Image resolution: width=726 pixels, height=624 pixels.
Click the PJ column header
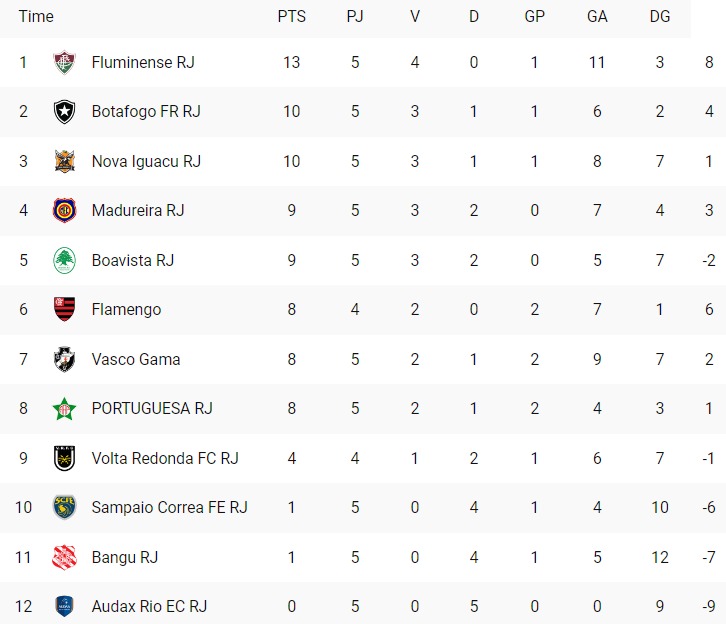coord(355,17)
